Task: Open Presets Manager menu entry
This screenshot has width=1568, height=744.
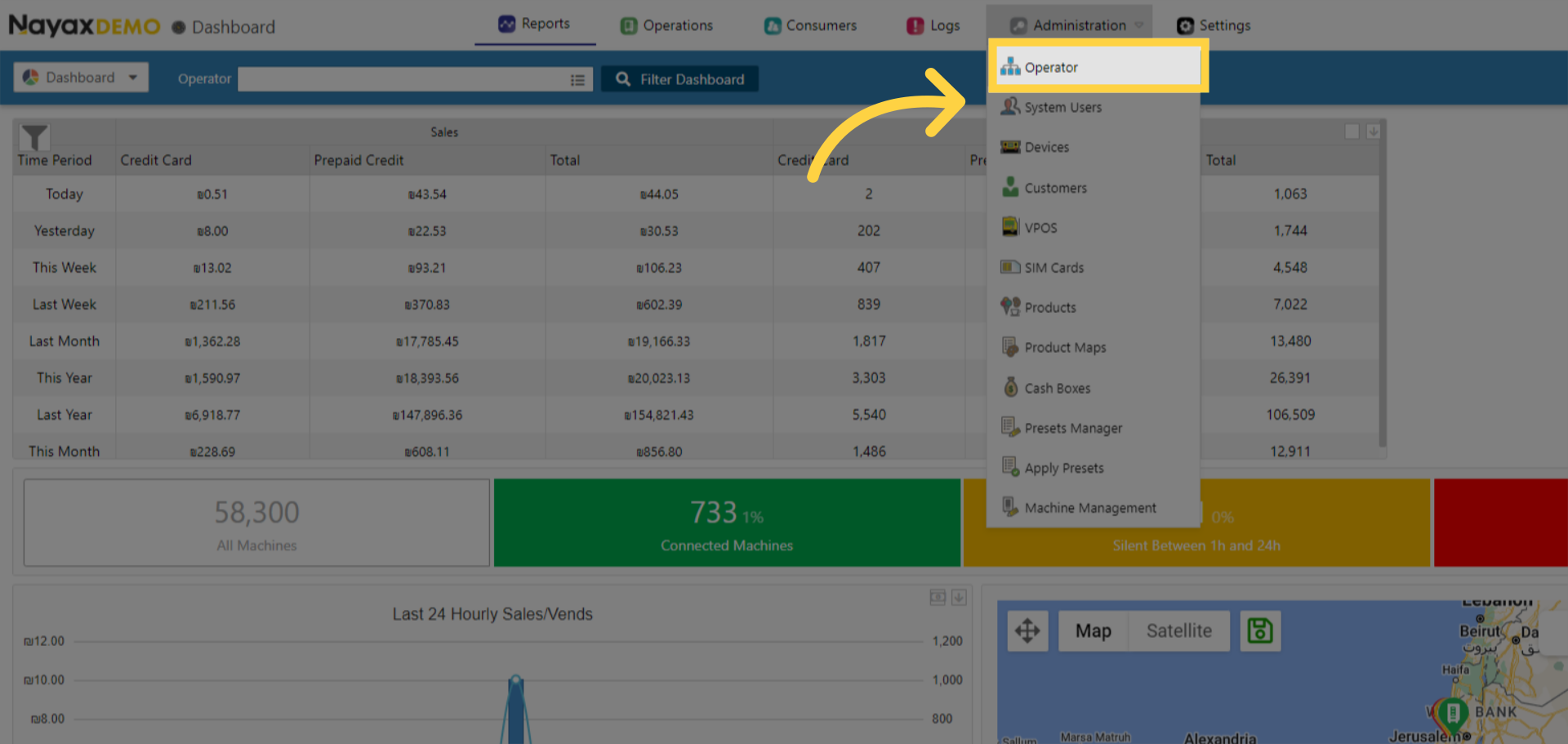Action: pyautogui.click(x=1093, y=428)
